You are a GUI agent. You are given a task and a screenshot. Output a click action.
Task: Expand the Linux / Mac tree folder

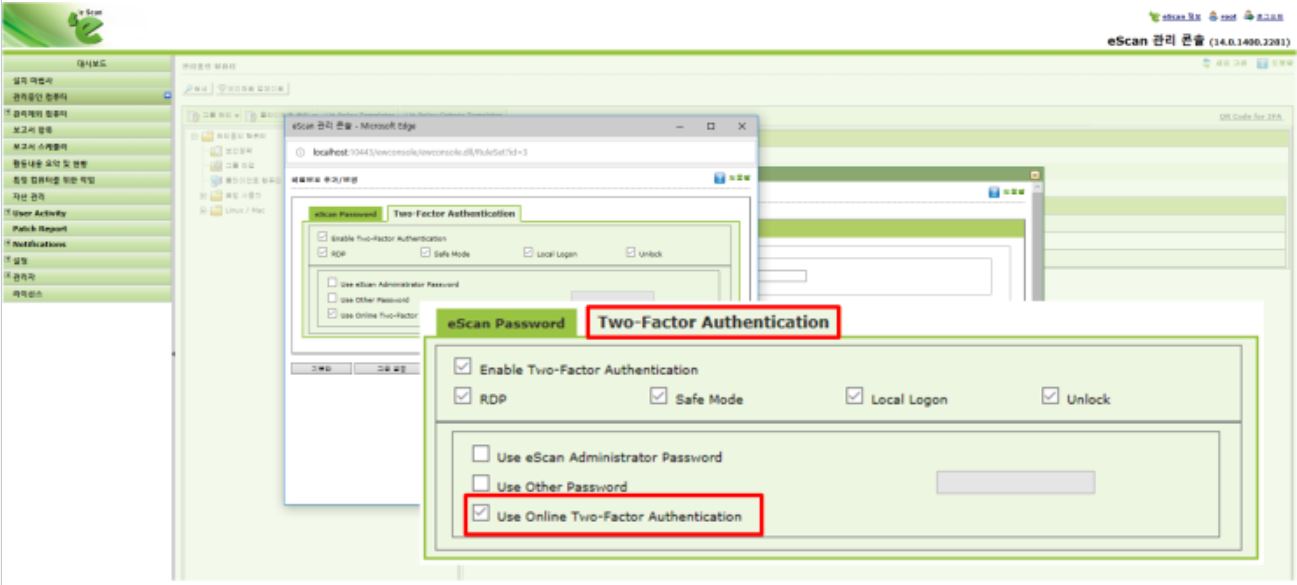tap(203, 209)
